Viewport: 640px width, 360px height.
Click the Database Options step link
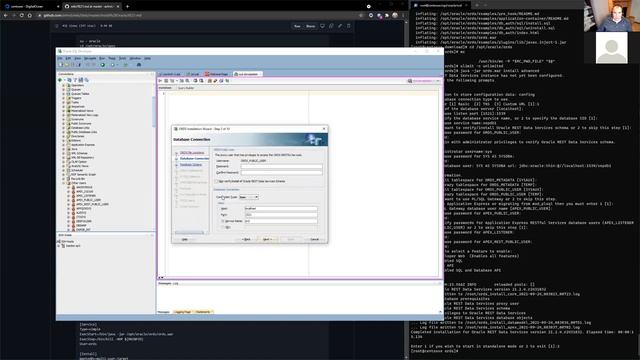tap(191, 164)
